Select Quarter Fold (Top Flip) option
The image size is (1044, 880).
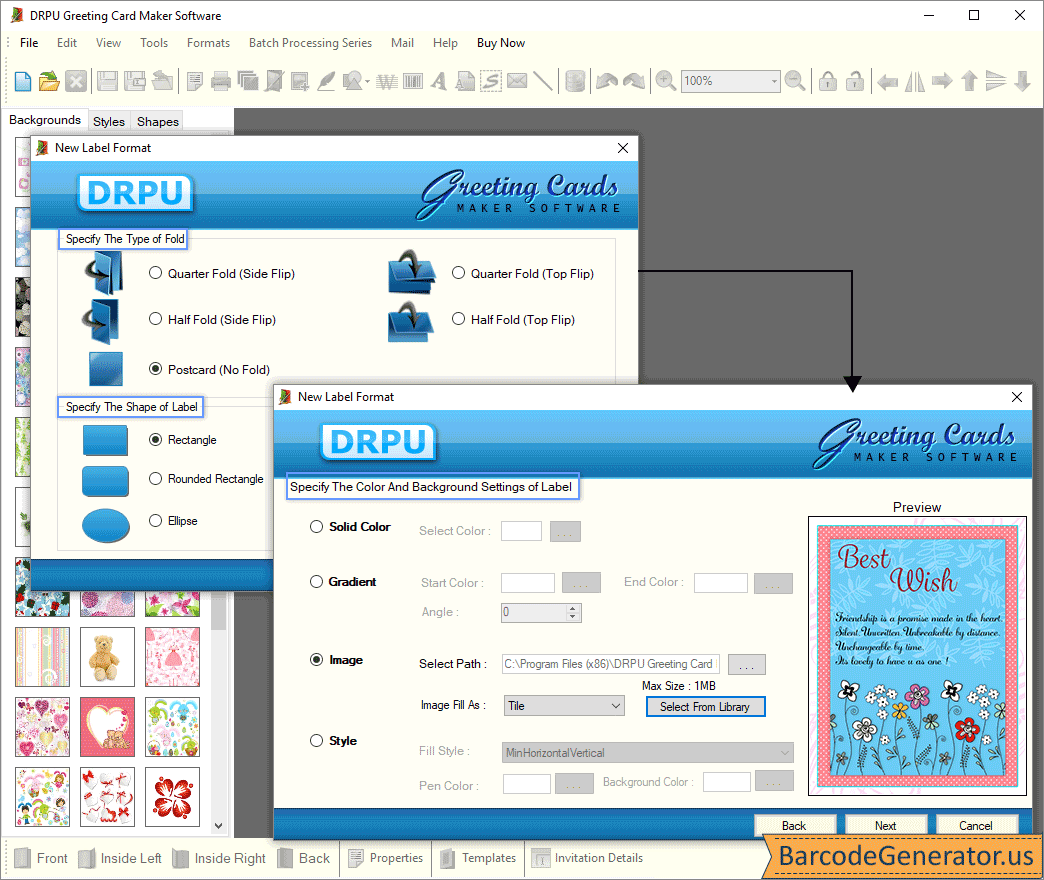pos(458,273)
